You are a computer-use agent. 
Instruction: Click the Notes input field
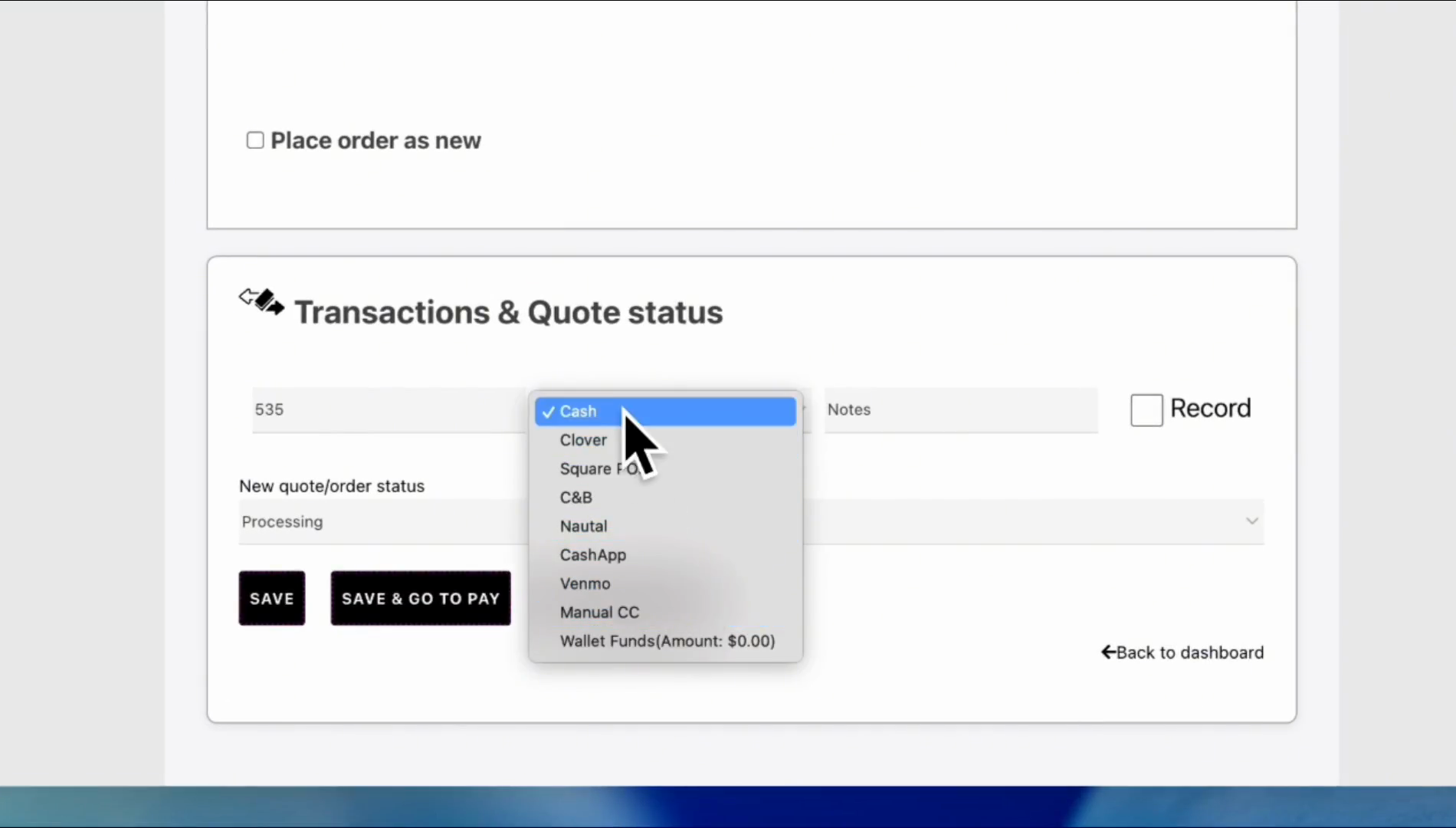point(960,410)
